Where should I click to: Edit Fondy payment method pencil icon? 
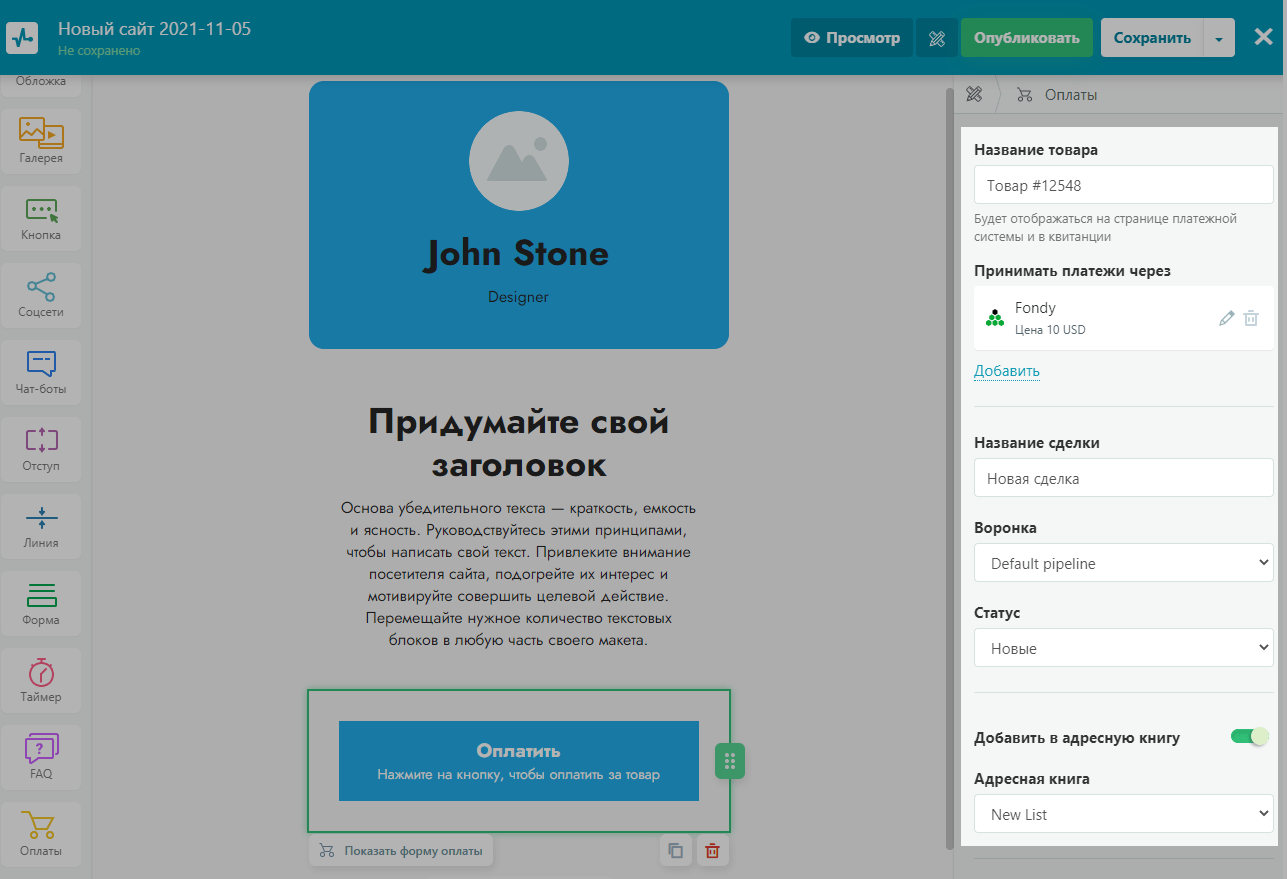(x=1227, y=318)
